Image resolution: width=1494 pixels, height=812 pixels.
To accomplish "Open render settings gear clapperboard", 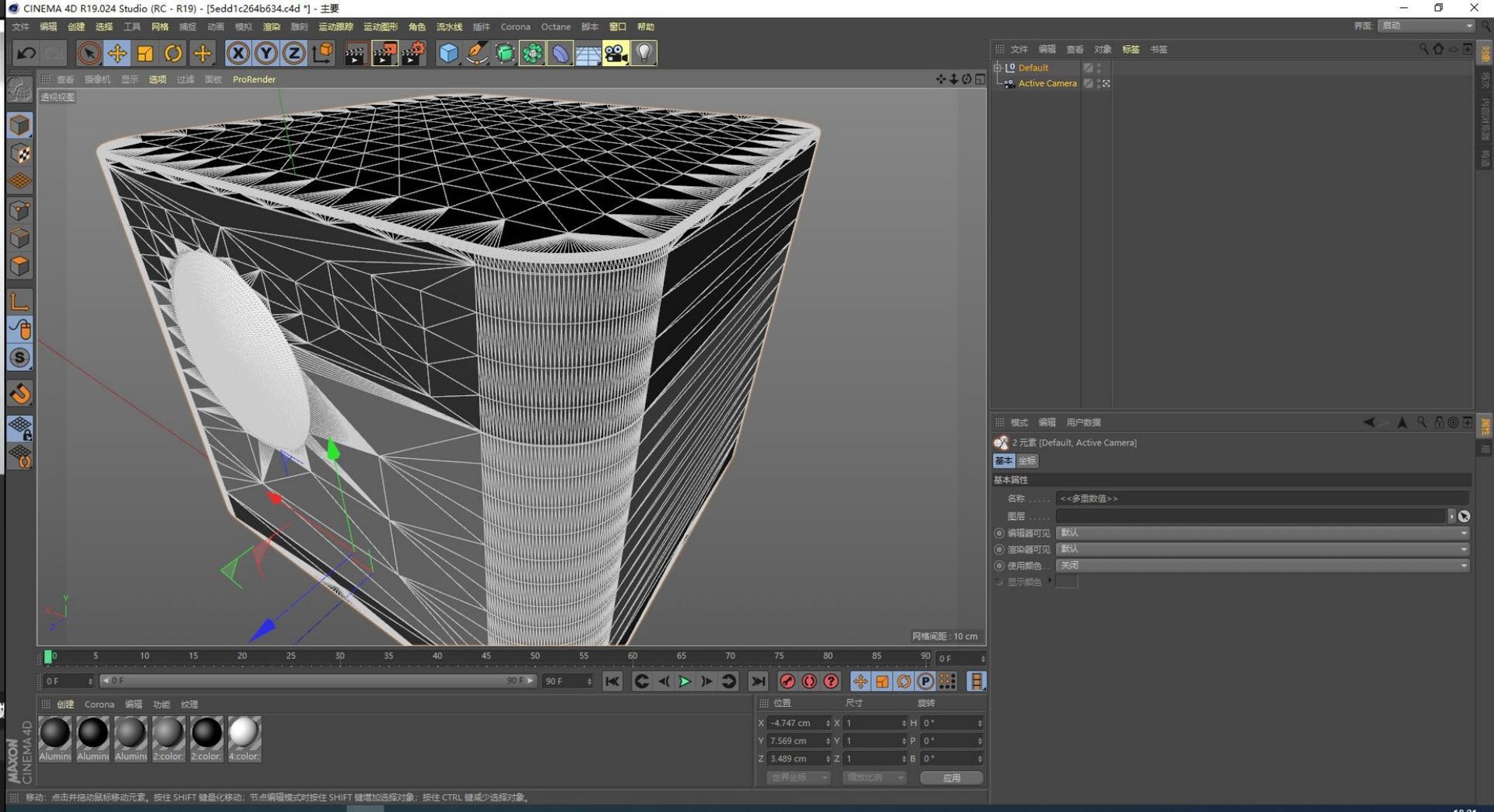I will [x=413, y=53].
